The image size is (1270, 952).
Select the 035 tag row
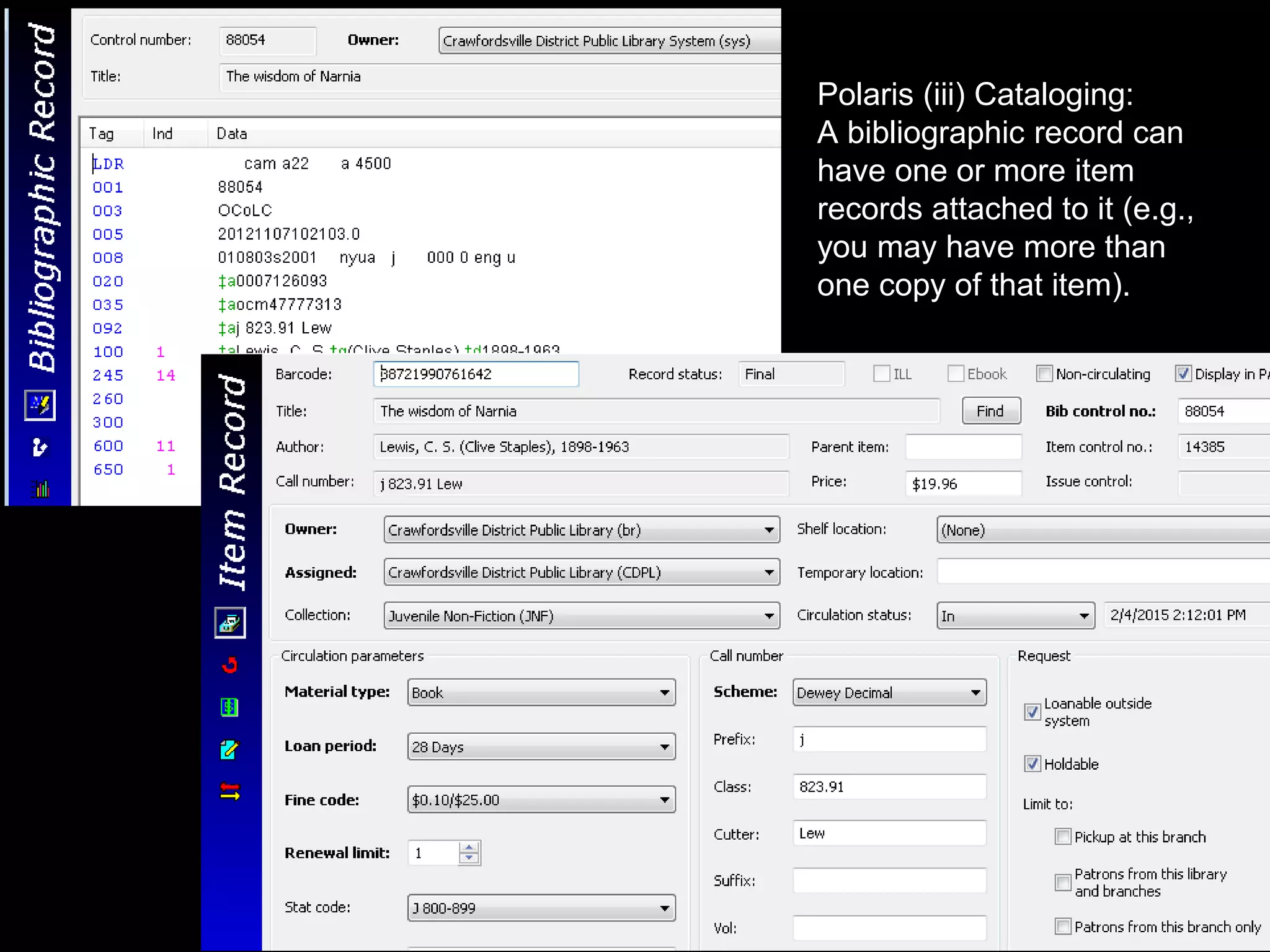pos(430,305)
